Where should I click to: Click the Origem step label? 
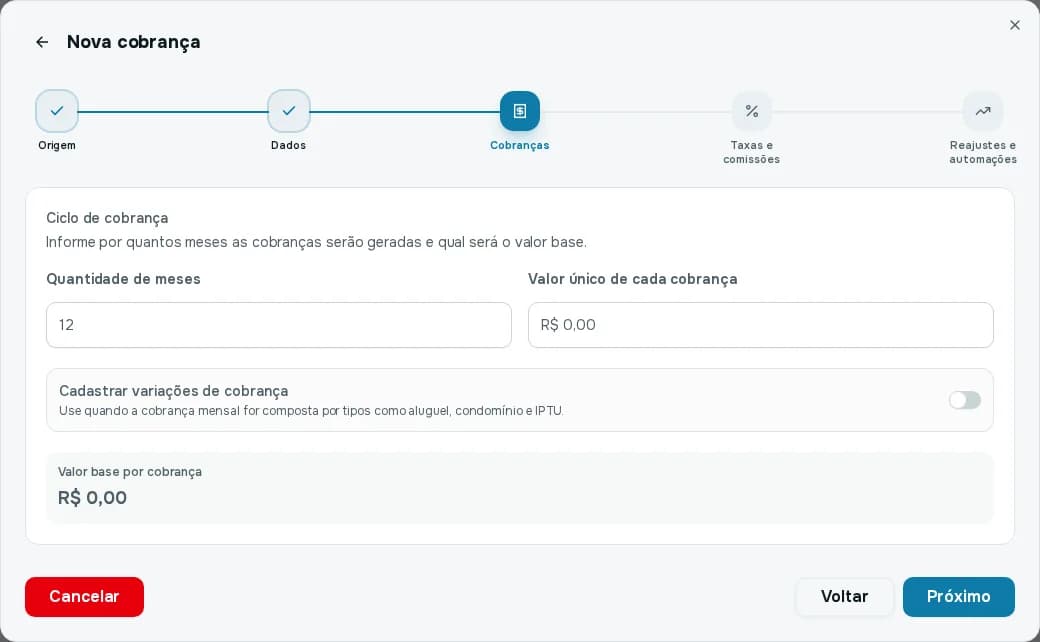tap(57, 145)
